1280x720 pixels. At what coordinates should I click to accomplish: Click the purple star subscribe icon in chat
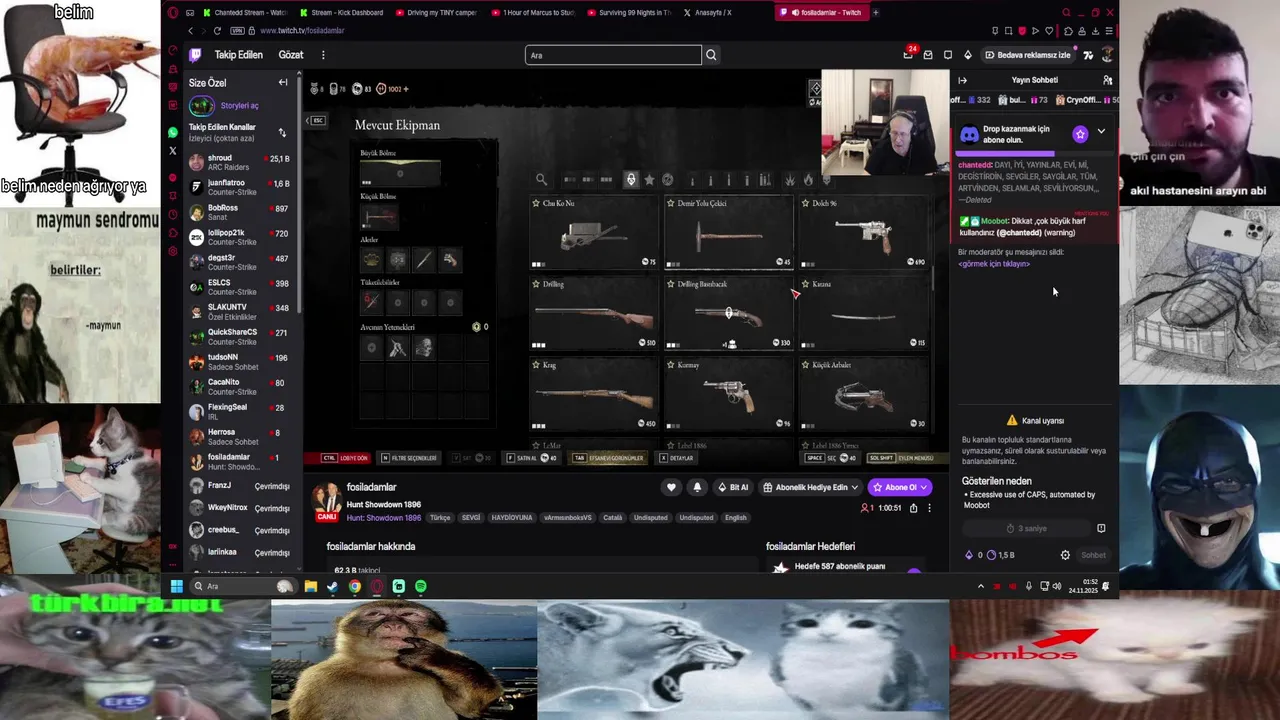point(1080,133)
